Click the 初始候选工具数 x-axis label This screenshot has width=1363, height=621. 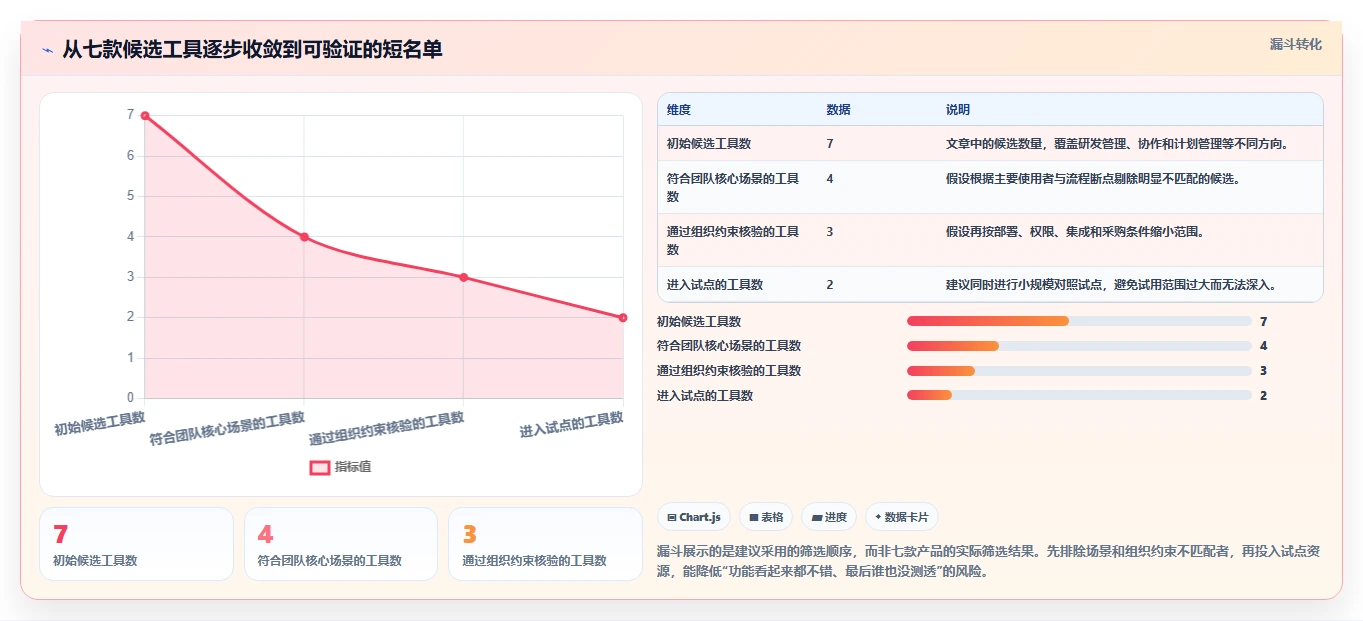click(100, 423)
